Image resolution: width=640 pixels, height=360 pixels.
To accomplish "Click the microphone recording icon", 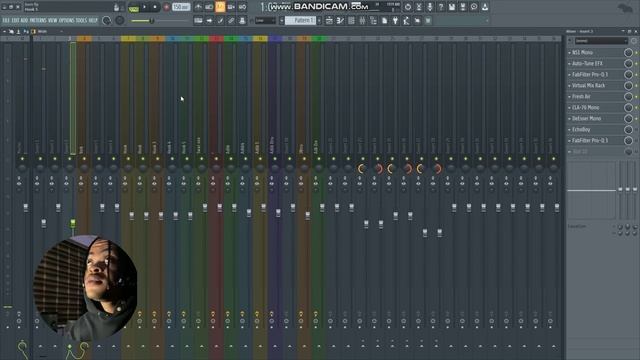I will coord(430,7).
